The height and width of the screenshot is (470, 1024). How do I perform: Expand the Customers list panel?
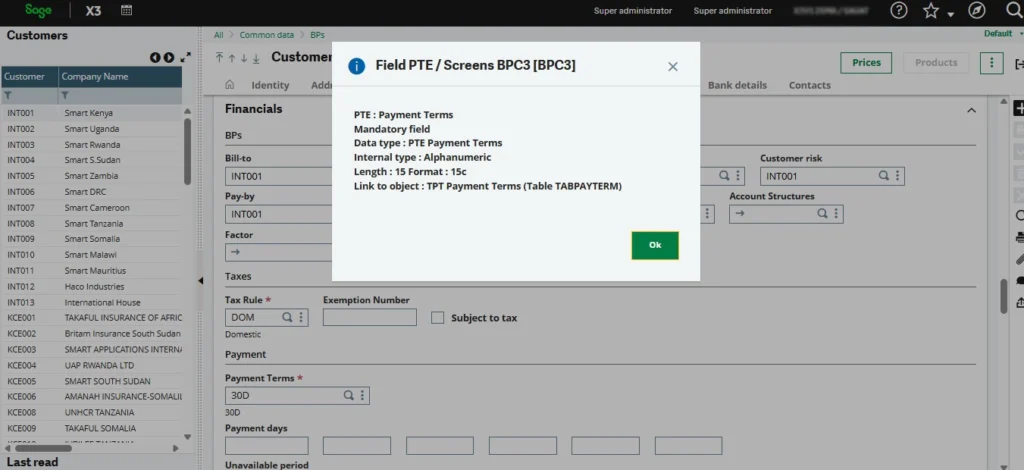tap(186, 57)
